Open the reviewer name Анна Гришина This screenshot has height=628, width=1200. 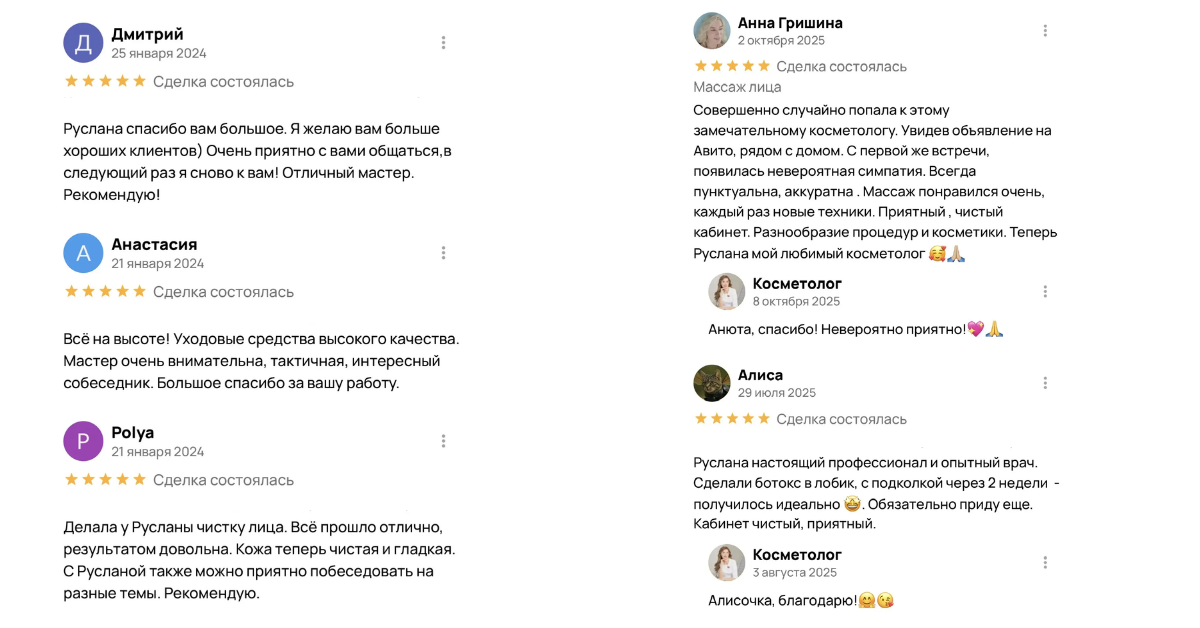coord(790,22)
